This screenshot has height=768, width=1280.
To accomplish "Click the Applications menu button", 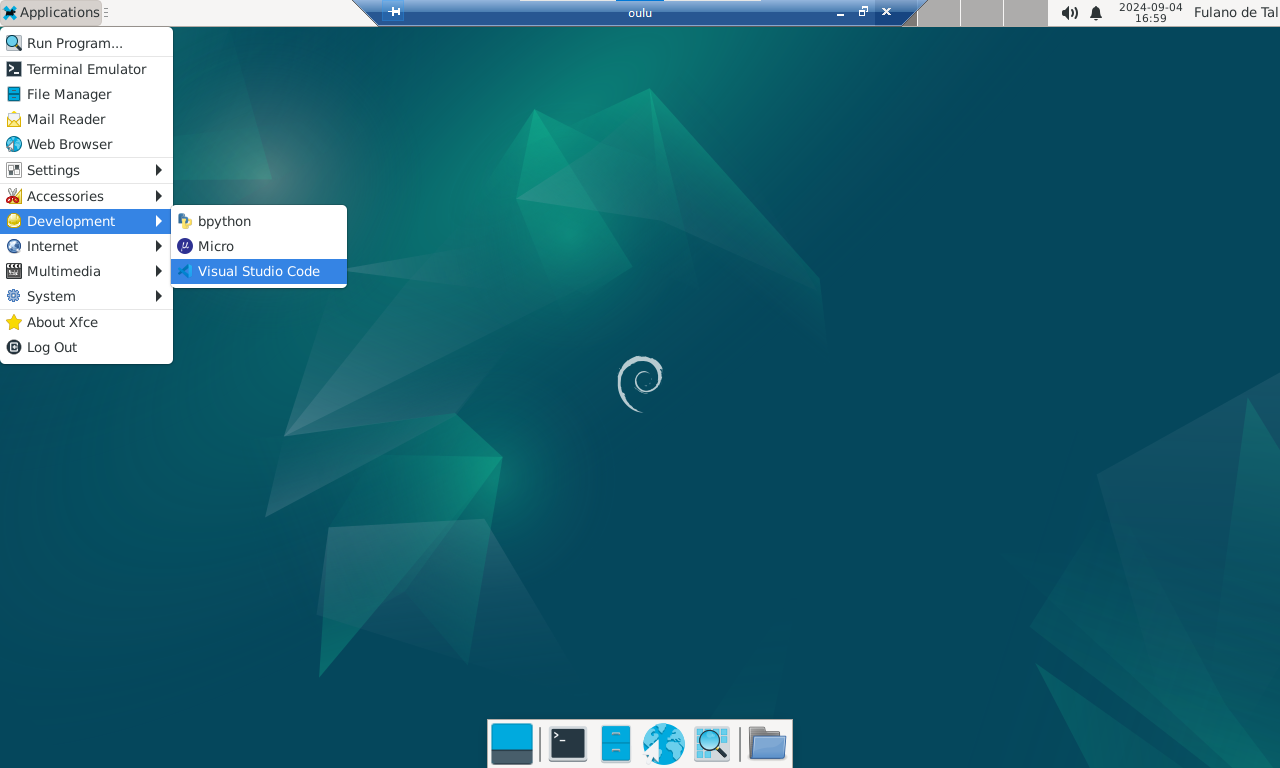I will point(51,13).
